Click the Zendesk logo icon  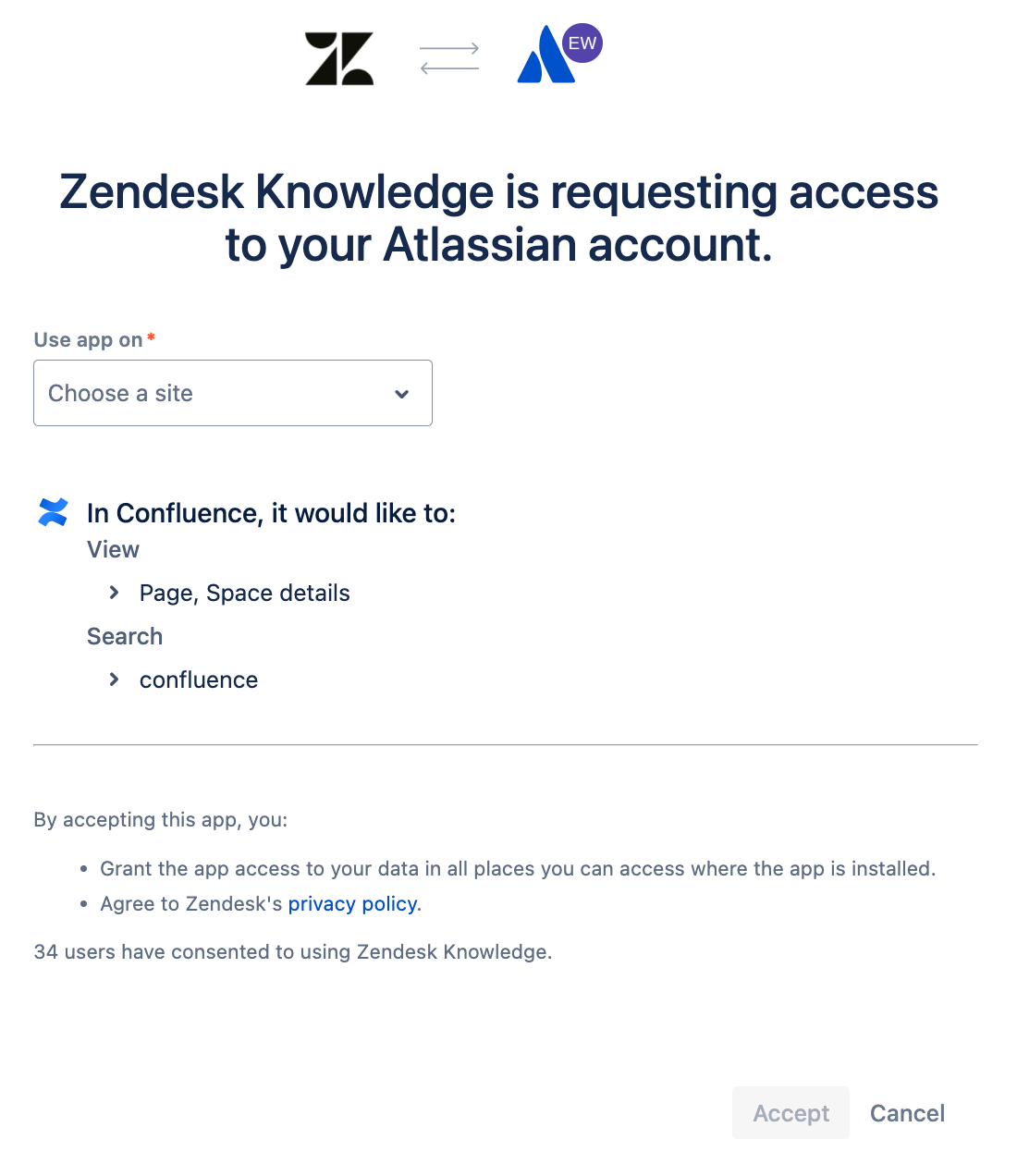click(x=339, y=59)
